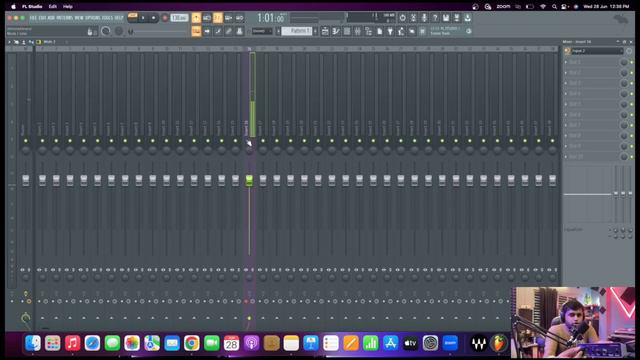This screenshot has width=640, height=360.
Task: Mute the Insert 17 track green LED
Action: click(x=263, y=141)
